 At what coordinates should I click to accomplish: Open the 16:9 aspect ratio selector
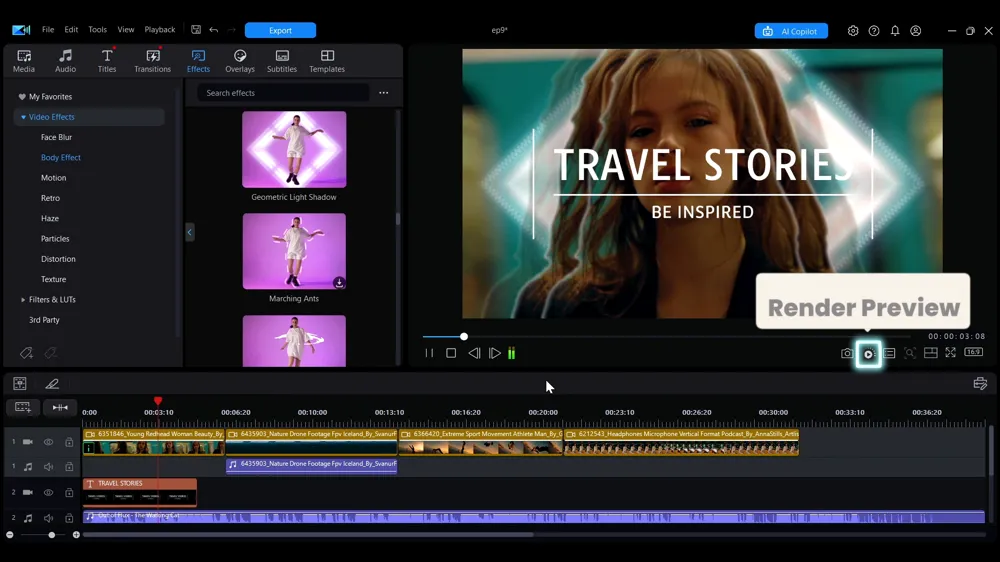click(x=973, y=352)
